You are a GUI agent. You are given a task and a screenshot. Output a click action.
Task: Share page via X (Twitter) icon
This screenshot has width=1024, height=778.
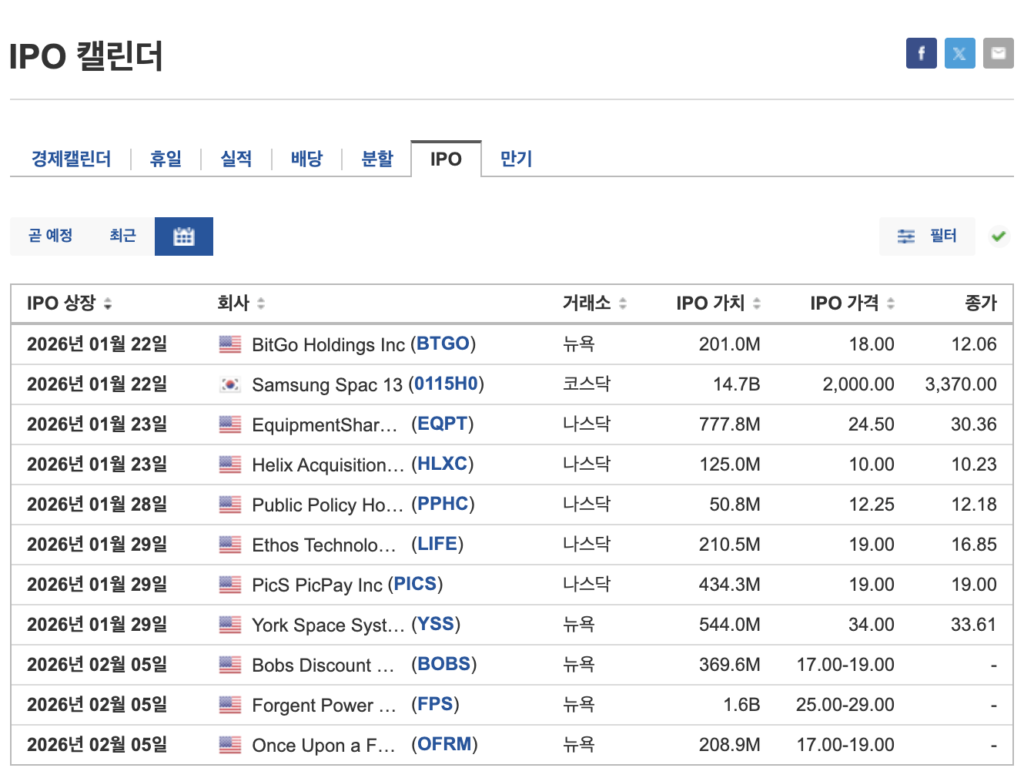click(x=960, y=53)
